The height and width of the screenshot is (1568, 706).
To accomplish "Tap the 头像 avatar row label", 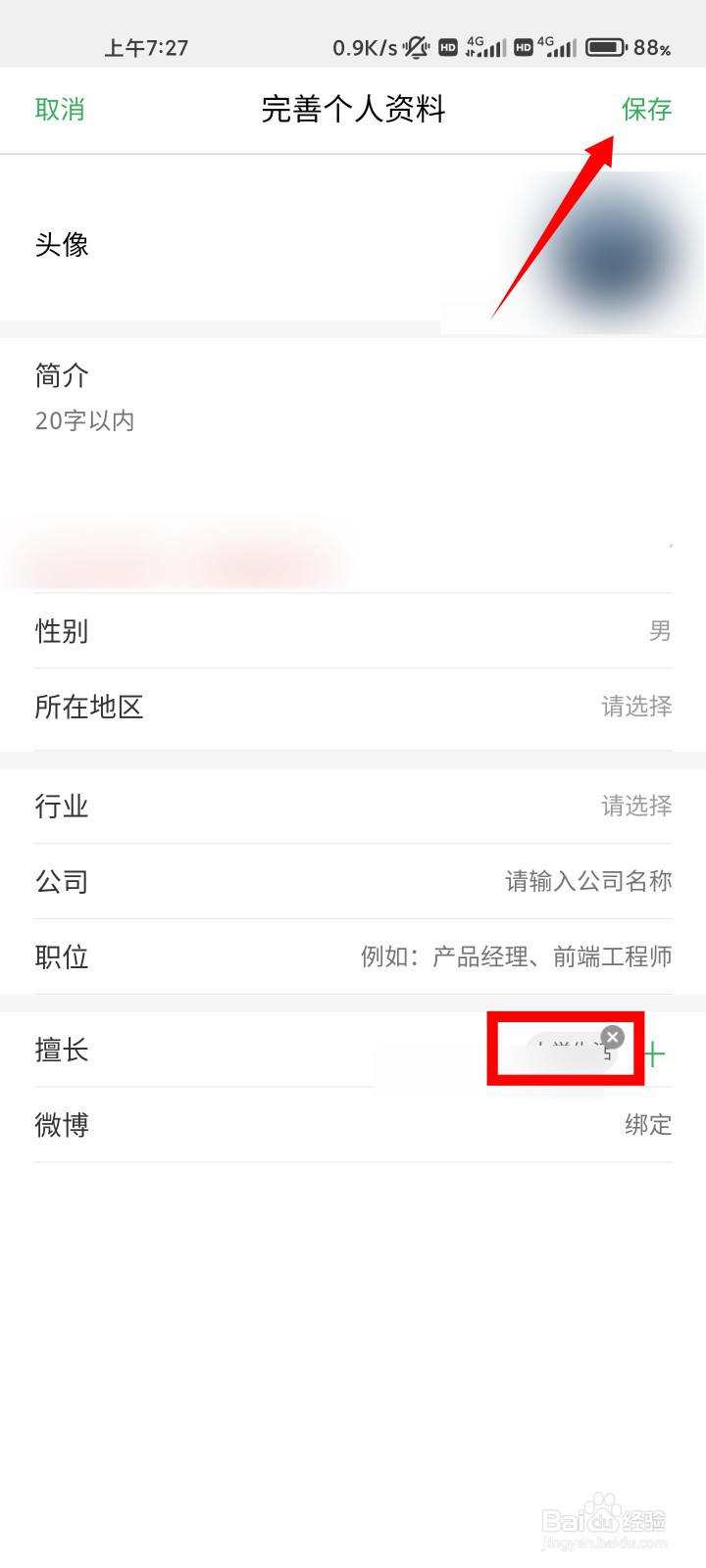I will point(62,244).
